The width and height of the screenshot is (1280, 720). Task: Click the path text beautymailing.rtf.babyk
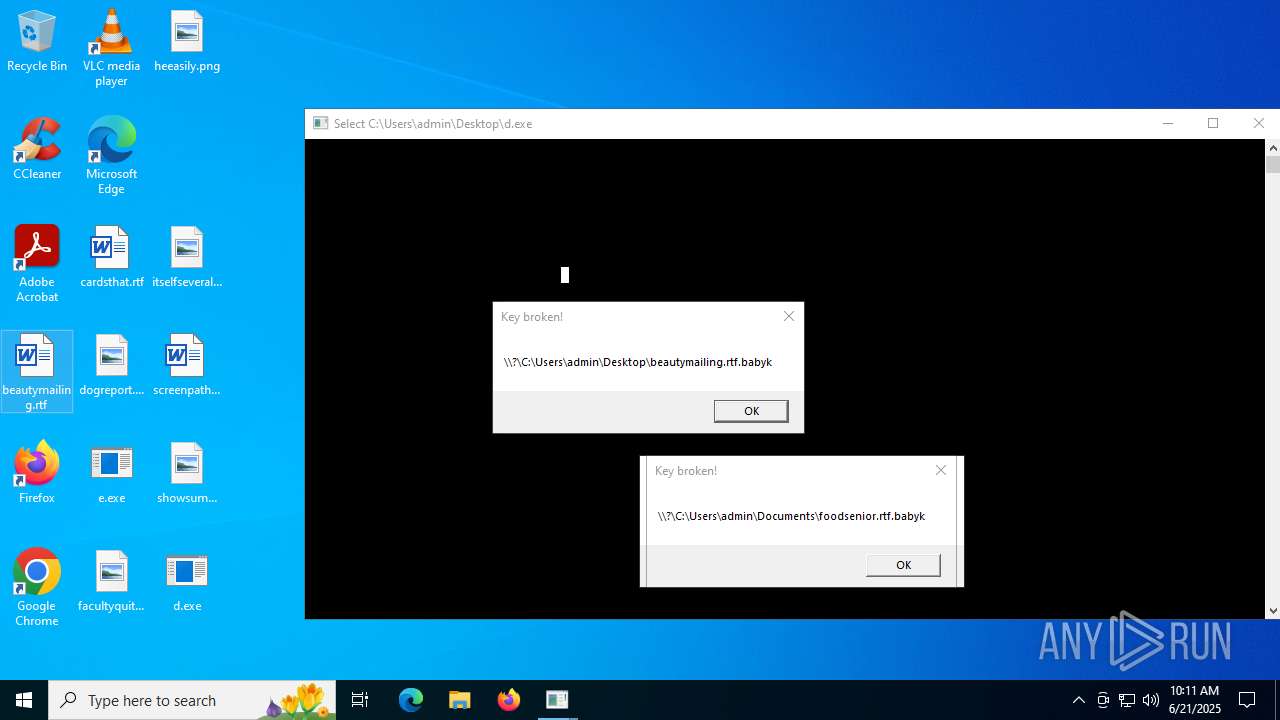(638, 362)
